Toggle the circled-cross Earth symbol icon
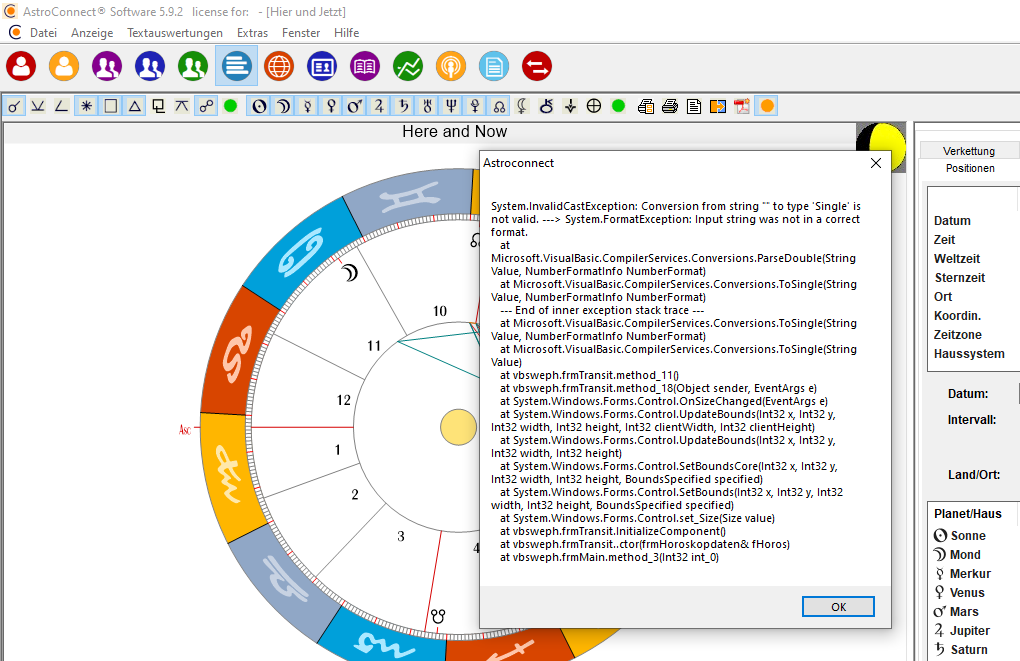 tap(594, 106)
